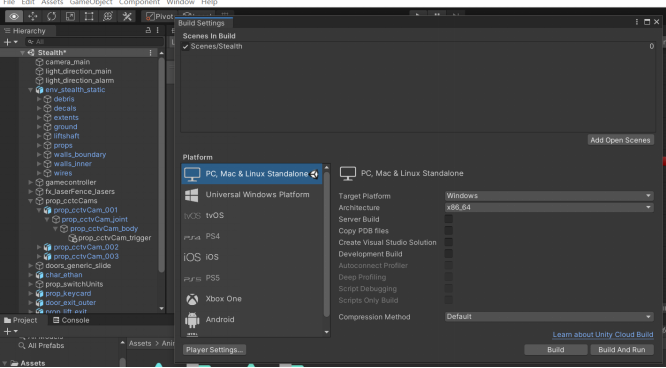
Task: Open custom editor tools wrench icon
Action: coord(127,17)
